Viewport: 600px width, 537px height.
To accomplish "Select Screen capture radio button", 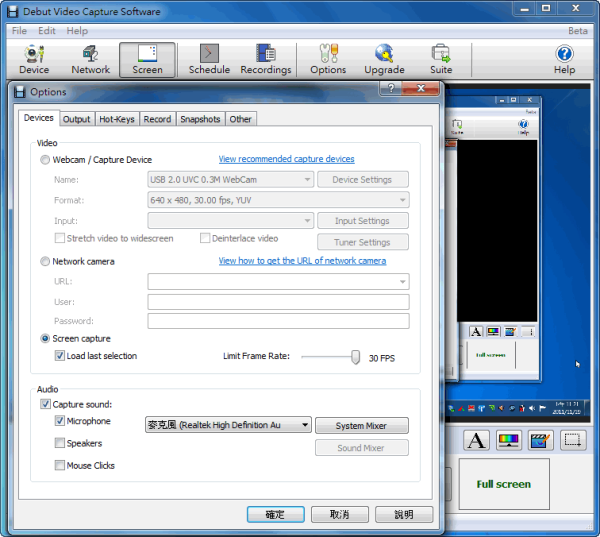I will 45,339.
